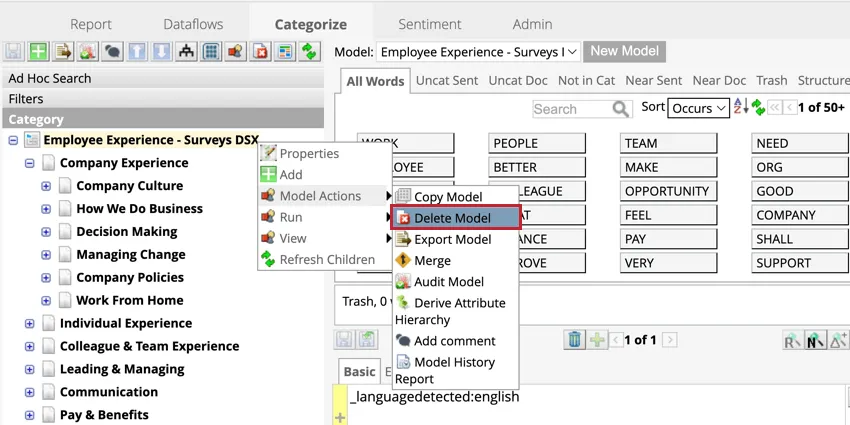The width and height of the screenshot is (850, 425).
Task: Toggle the A-Z sort order icon
Action: [x=741, y=107]
